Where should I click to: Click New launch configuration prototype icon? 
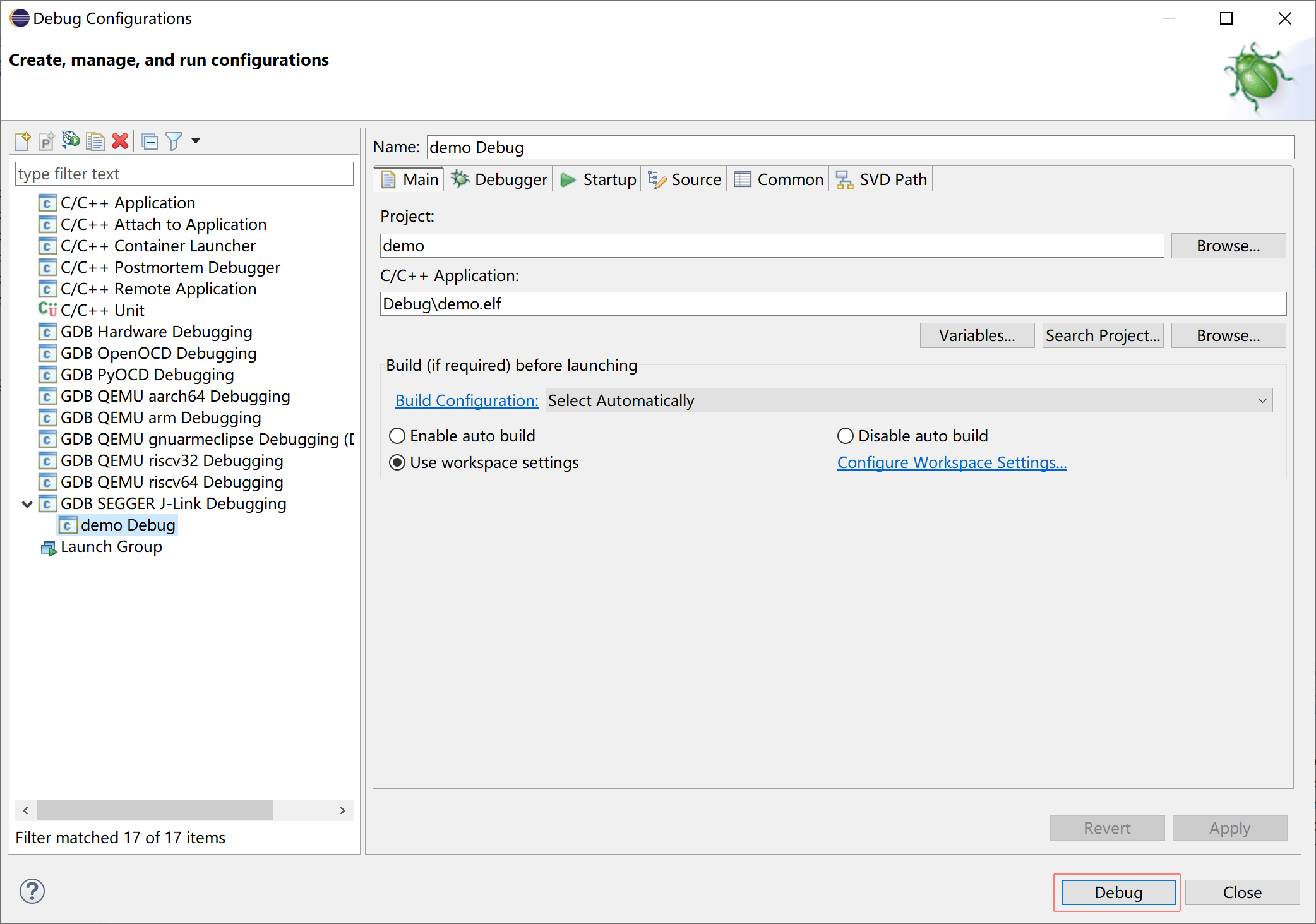pos(47,141)
